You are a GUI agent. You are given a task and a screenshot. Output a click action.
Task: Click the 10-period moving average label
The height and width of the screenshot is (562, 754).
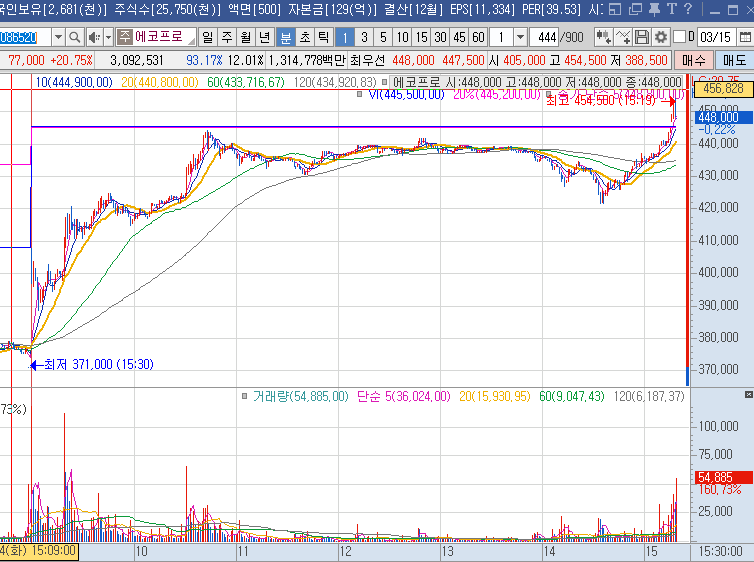tap(74, 82)
